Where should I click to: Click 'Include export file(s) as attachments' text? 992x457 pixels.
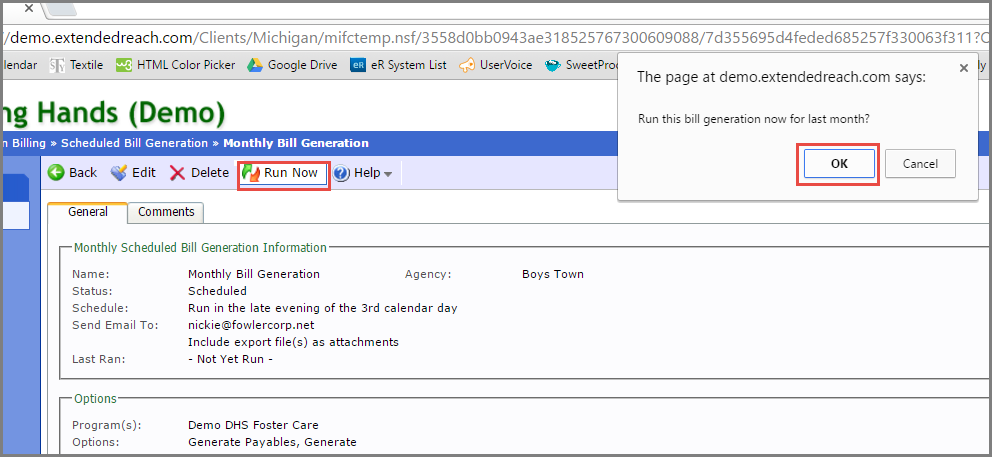pos(294,342)
